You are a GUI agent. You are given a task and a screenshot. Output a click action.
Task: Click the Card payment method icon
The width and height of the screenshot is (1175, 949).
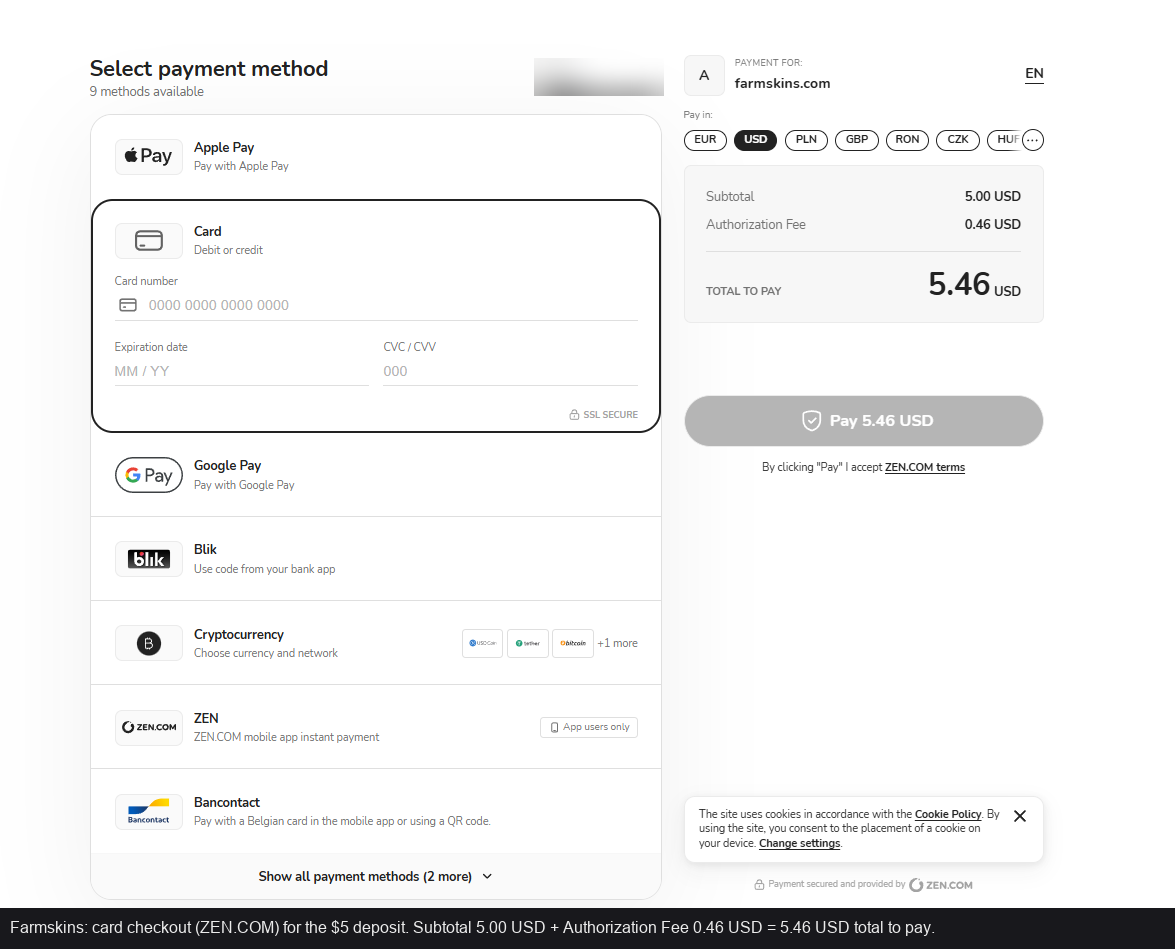pyautogui.click(x=148, y=241)
